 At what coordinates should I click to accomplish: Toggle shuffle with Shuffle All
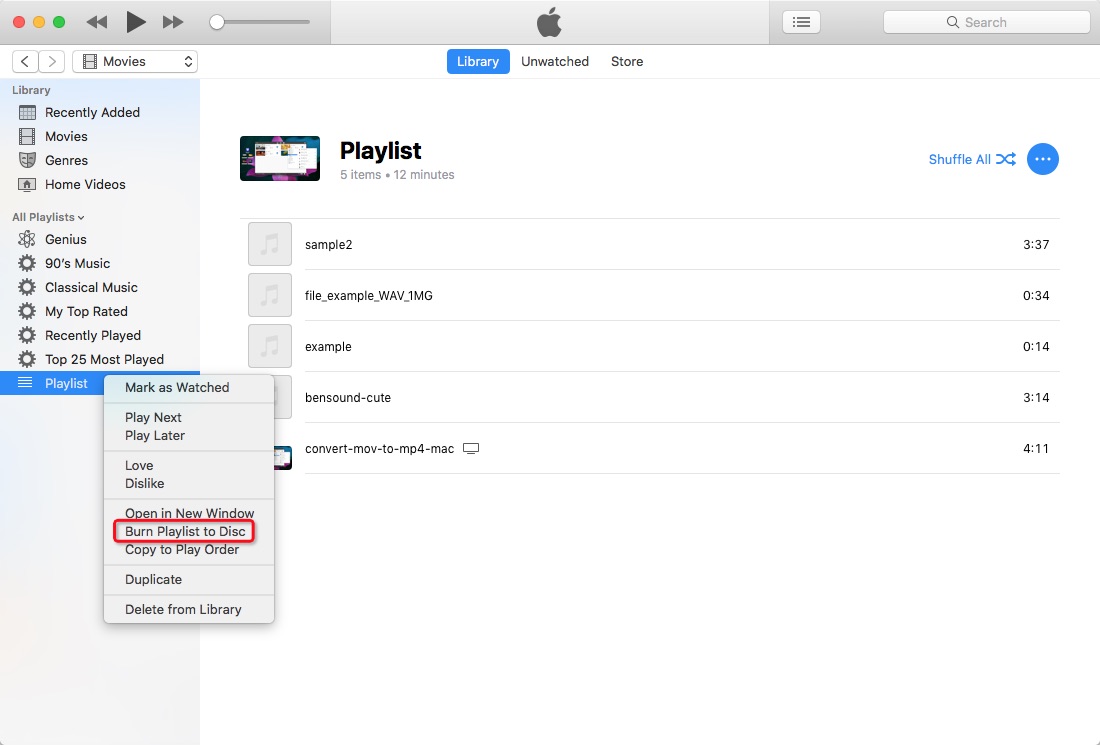click(x=971, y=159)
